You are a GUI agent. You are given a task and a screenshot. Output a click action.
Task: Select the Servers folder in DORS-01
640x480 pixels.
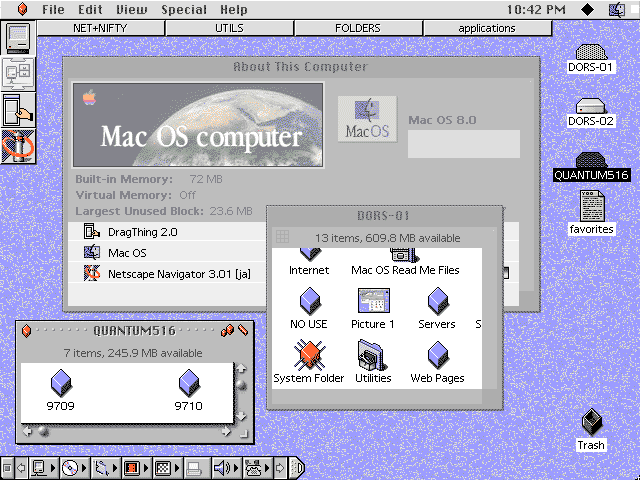click(437, 308)
